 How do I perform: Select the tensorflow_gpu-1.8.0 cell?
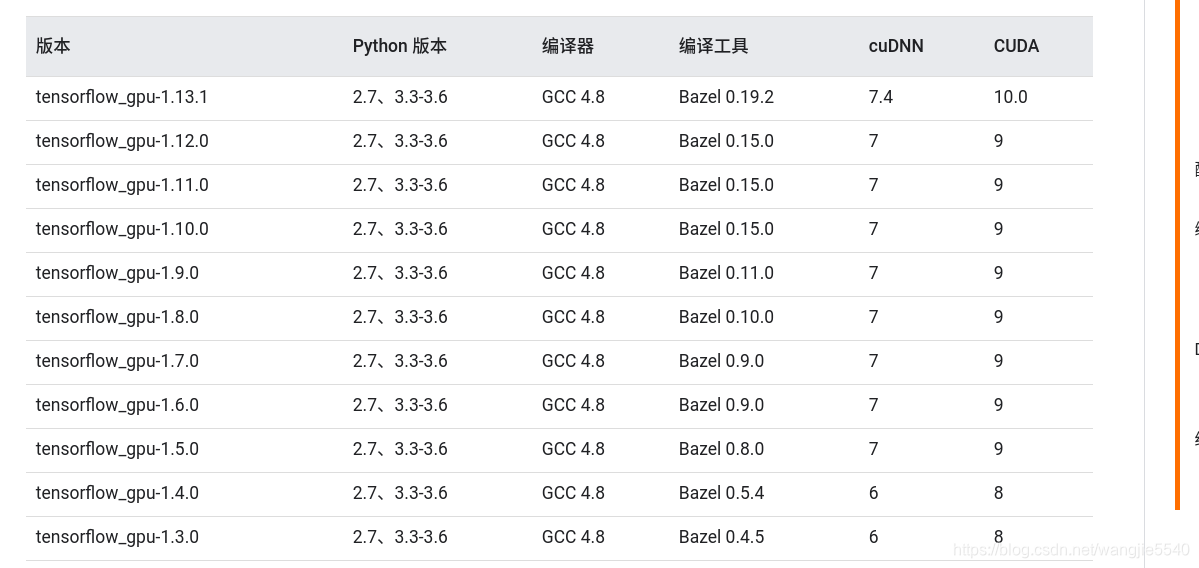[117, 317]
